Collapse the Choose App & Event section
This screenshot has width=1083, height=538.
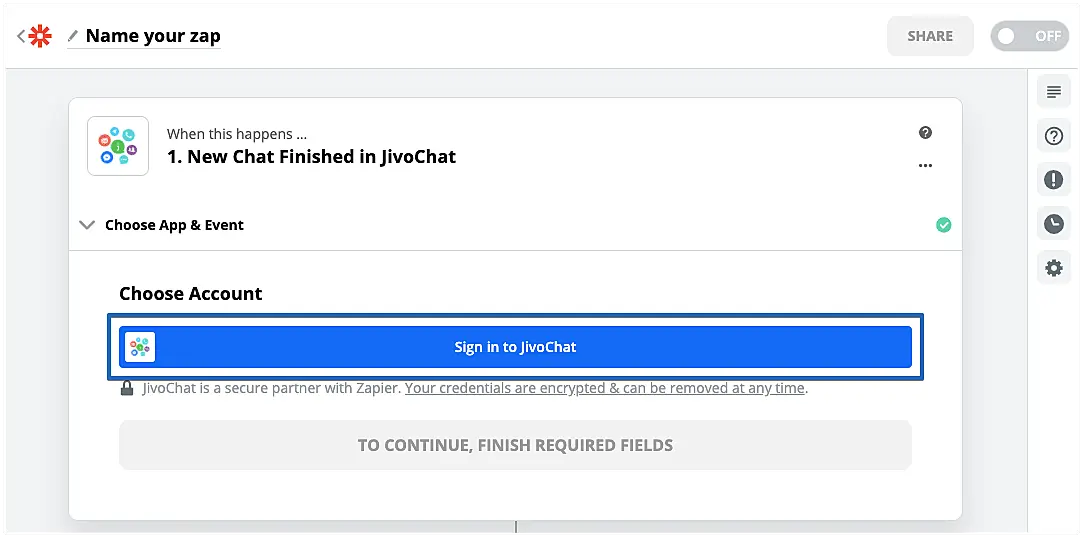tap(88, 225)
